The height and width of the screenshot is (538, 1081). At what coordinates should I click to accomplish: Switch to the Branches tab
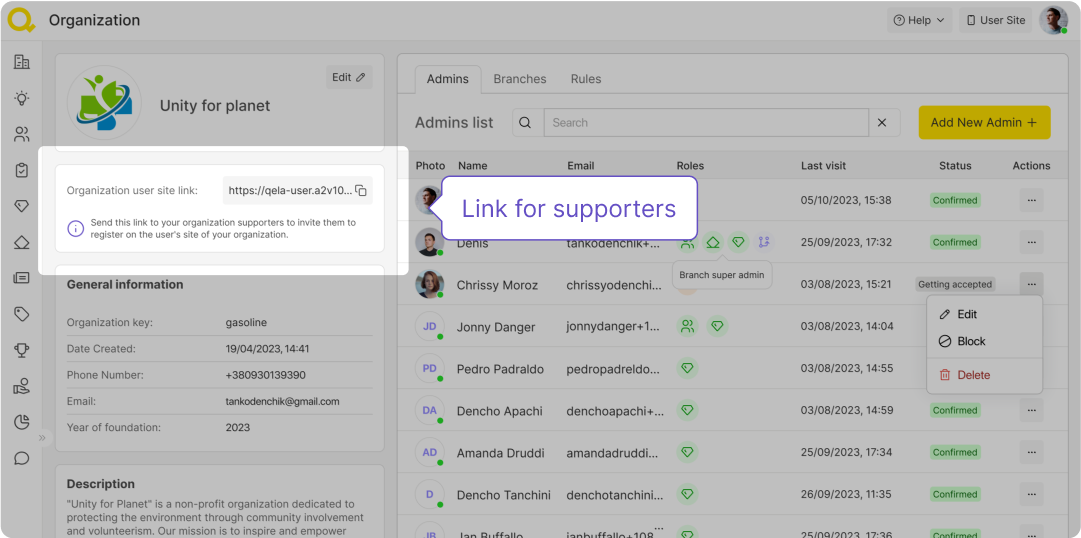[x=520, y=79]
